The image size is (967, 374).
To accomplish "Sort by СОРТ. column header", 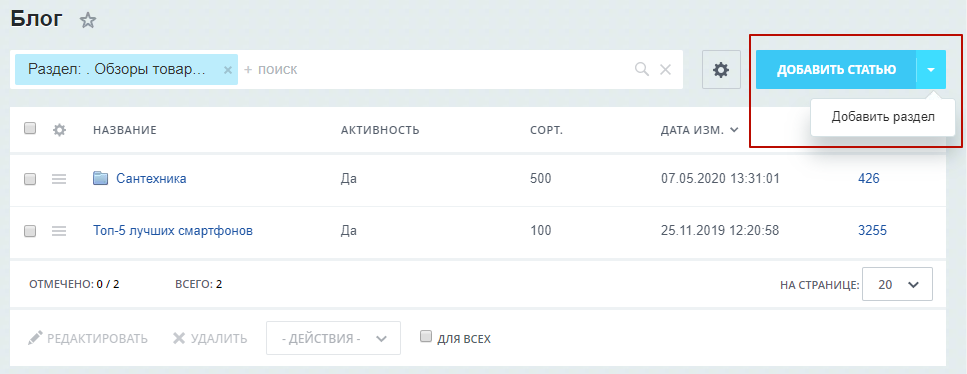I will tap(546, 130).
